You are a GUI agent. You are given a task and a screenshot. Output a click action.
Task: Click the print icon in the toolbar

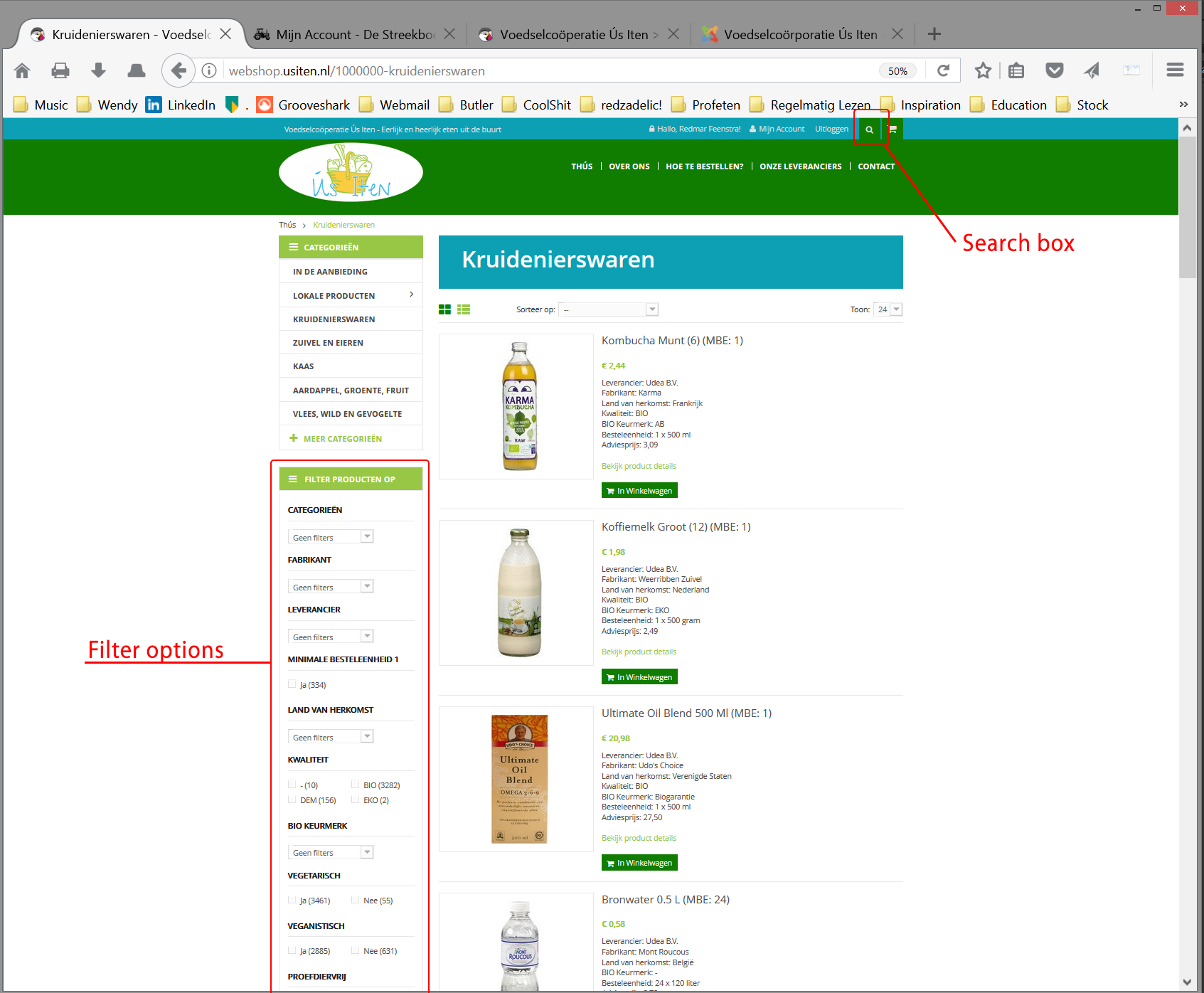coord(60,70)
